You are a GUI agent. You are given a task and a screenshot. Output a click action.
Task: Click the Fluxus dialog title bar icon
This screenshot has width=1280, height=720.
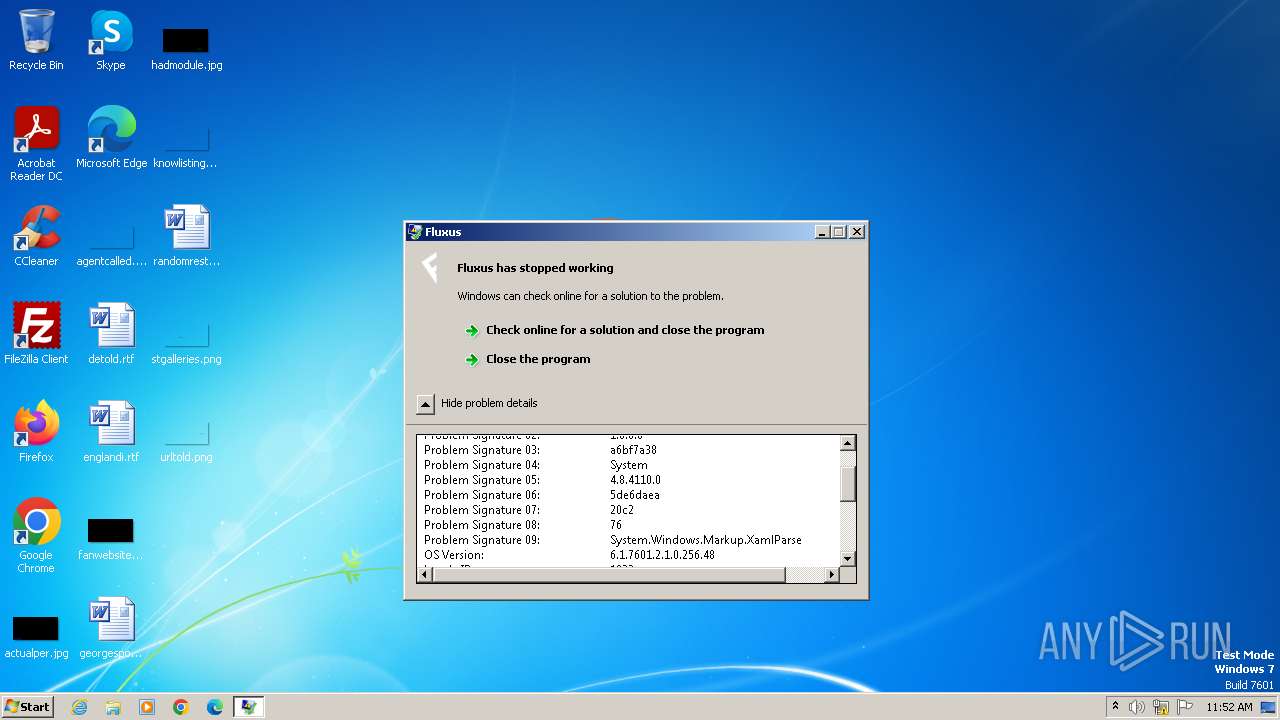click(x=415, y=232)
